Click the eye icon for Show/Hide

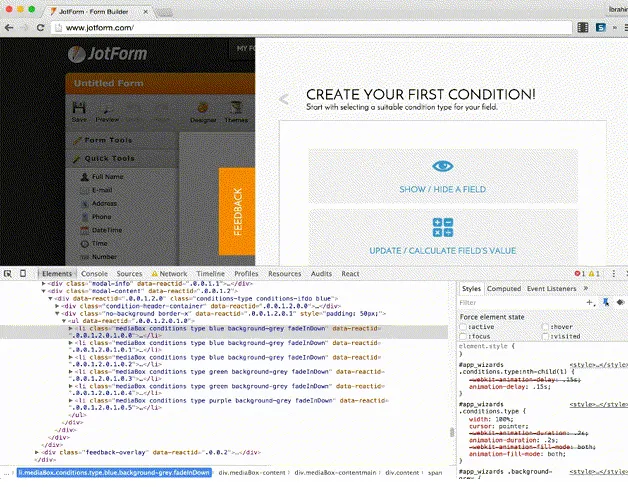(443, 166)
